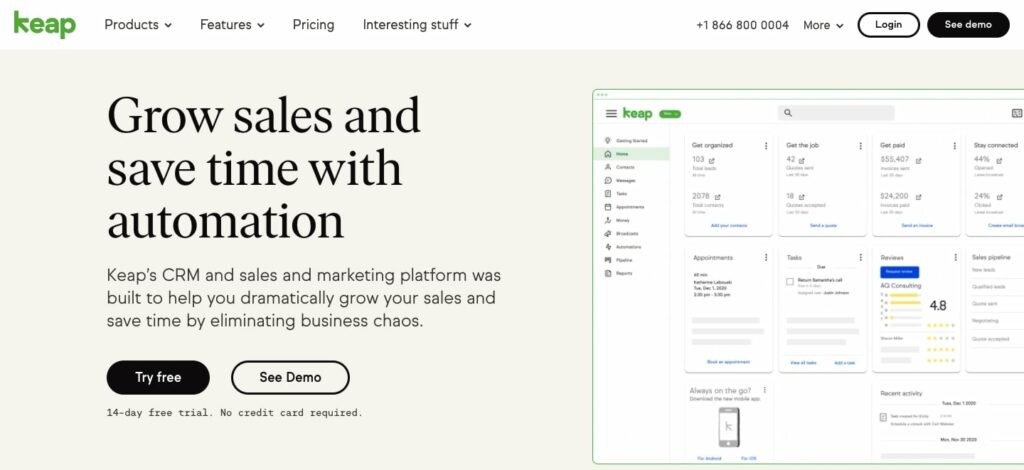Go to the Pricing page

click(x=313, y=25)
